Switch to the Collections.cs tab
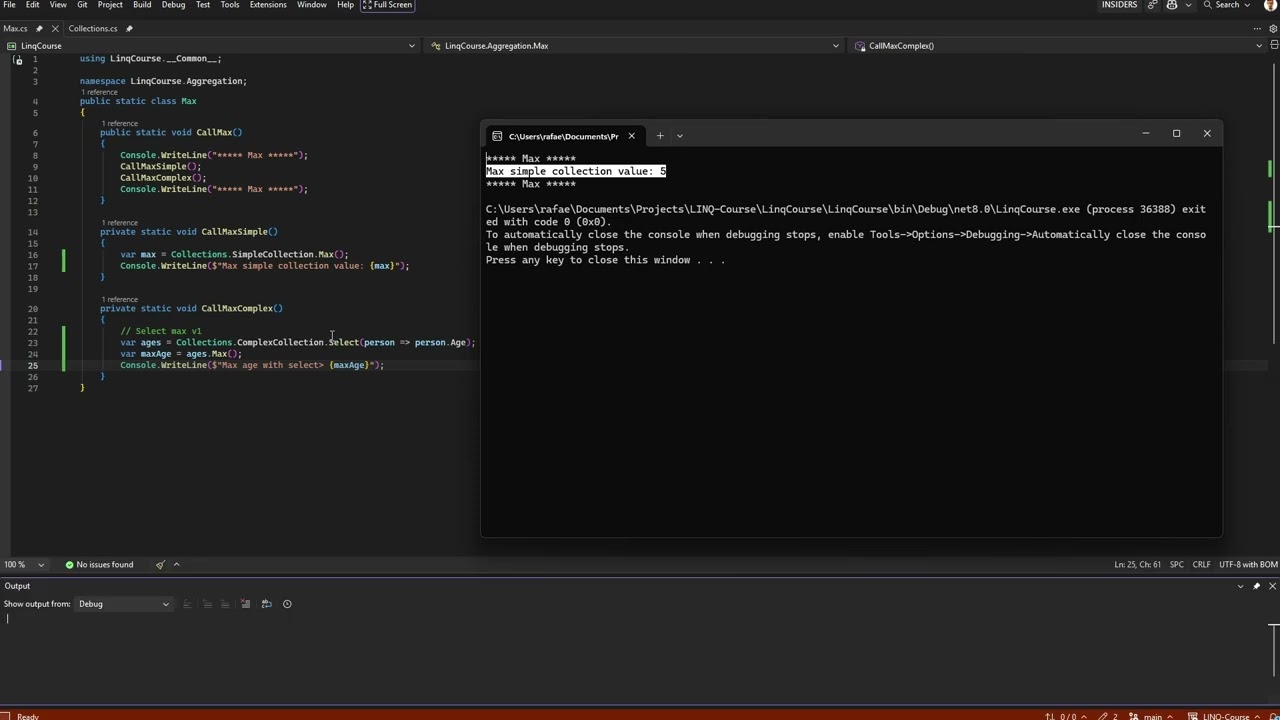This screenshot has width=1280, height=720. 92,28
